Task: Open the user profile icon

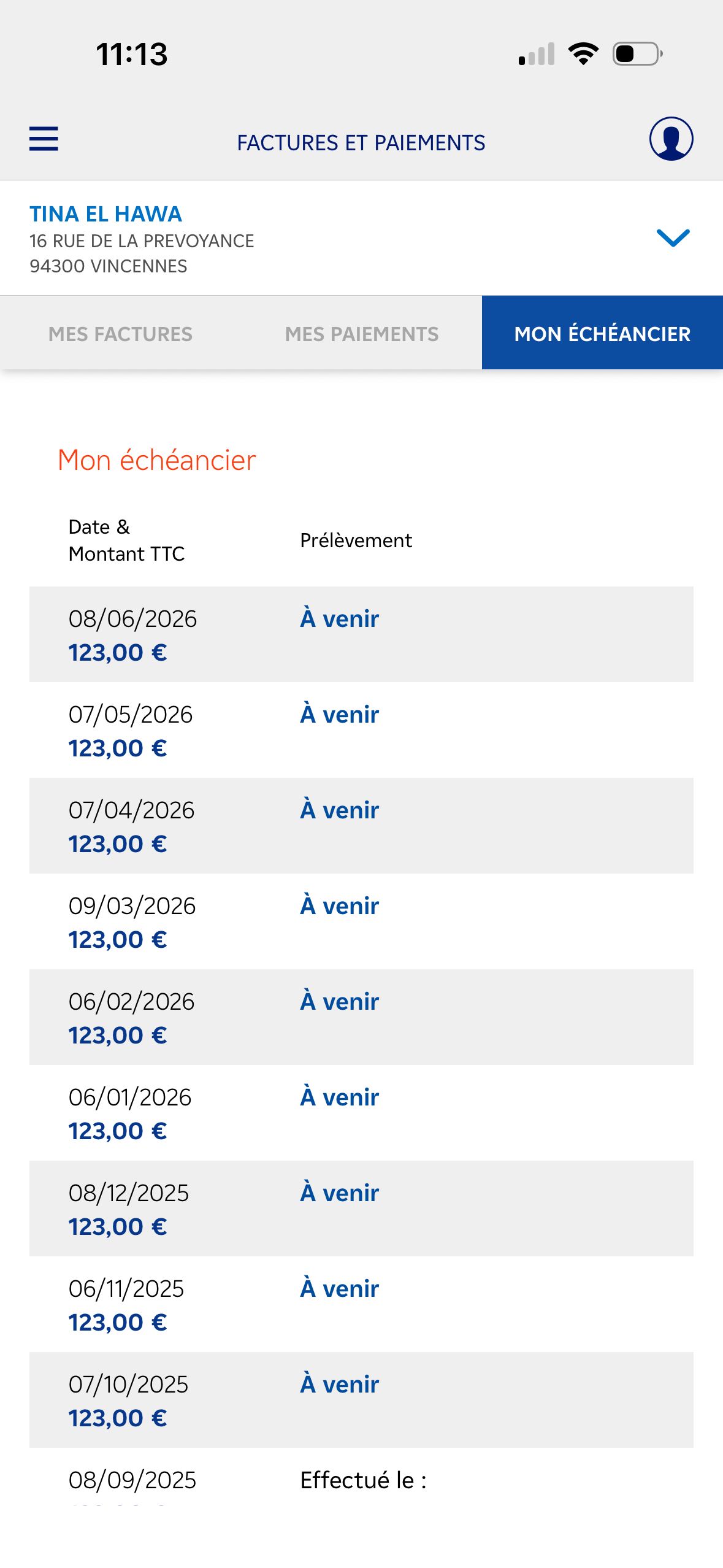Action: (x=671, y=139)
